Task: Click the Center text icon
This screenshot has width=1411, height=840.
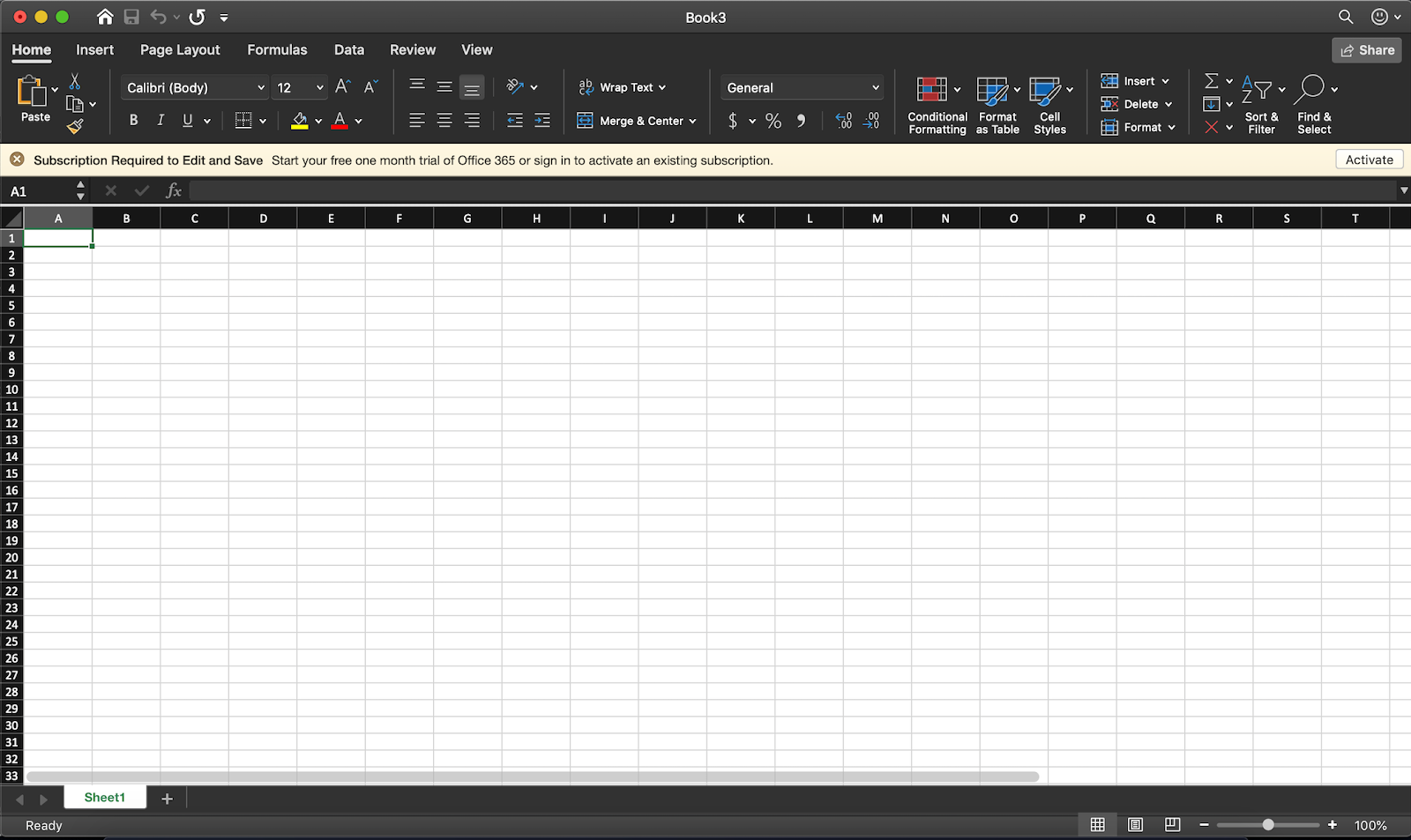Action: 444,121
